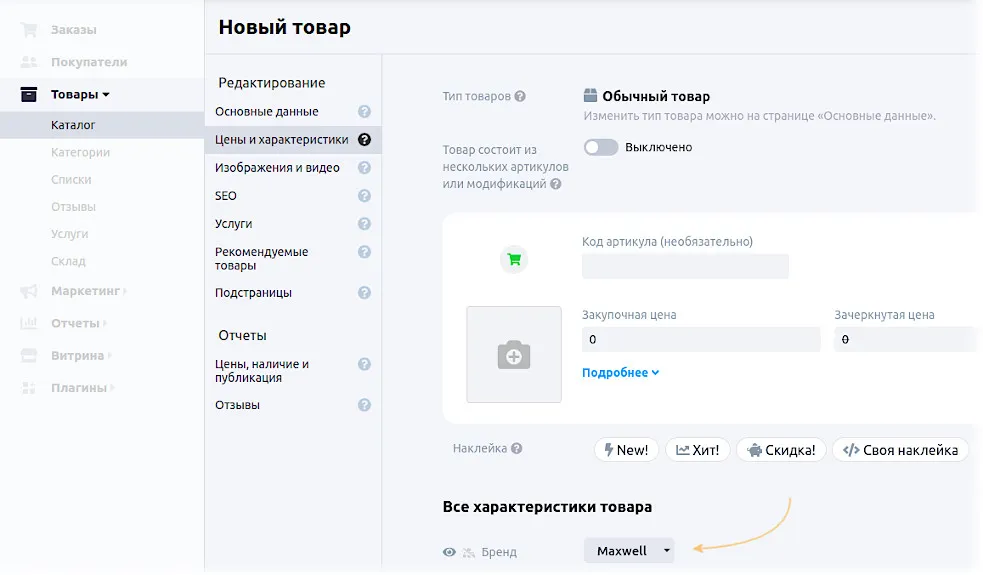Viewport: 983px width, 575px height.
Task: Go to Основные данные section
Action: point(266,112)
